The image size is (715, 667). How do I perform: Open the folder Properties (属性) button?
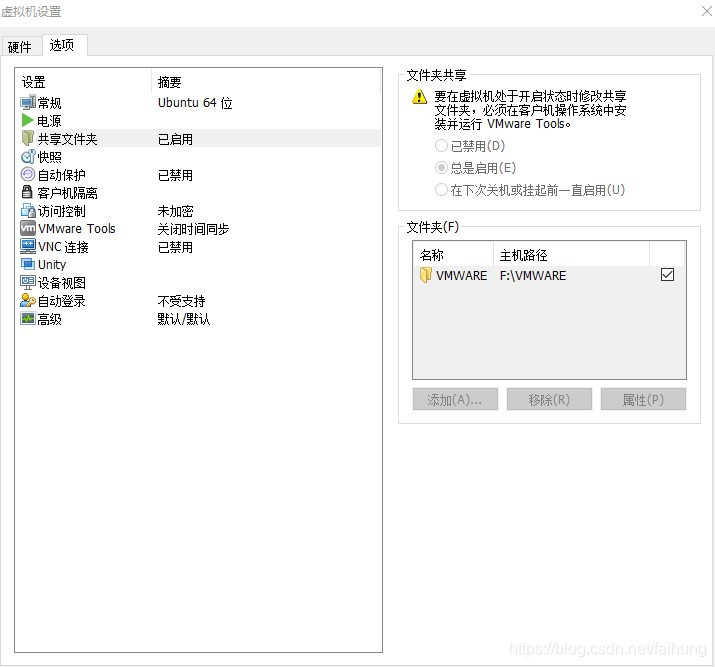[x=643, y=399]
